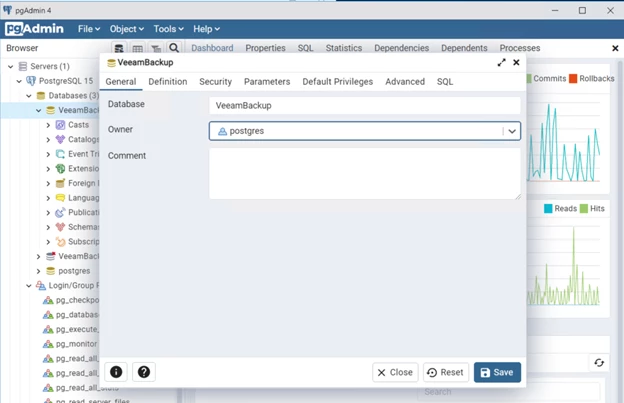
Task: Collapse the Servers (1) tree node
Action: 11,66
